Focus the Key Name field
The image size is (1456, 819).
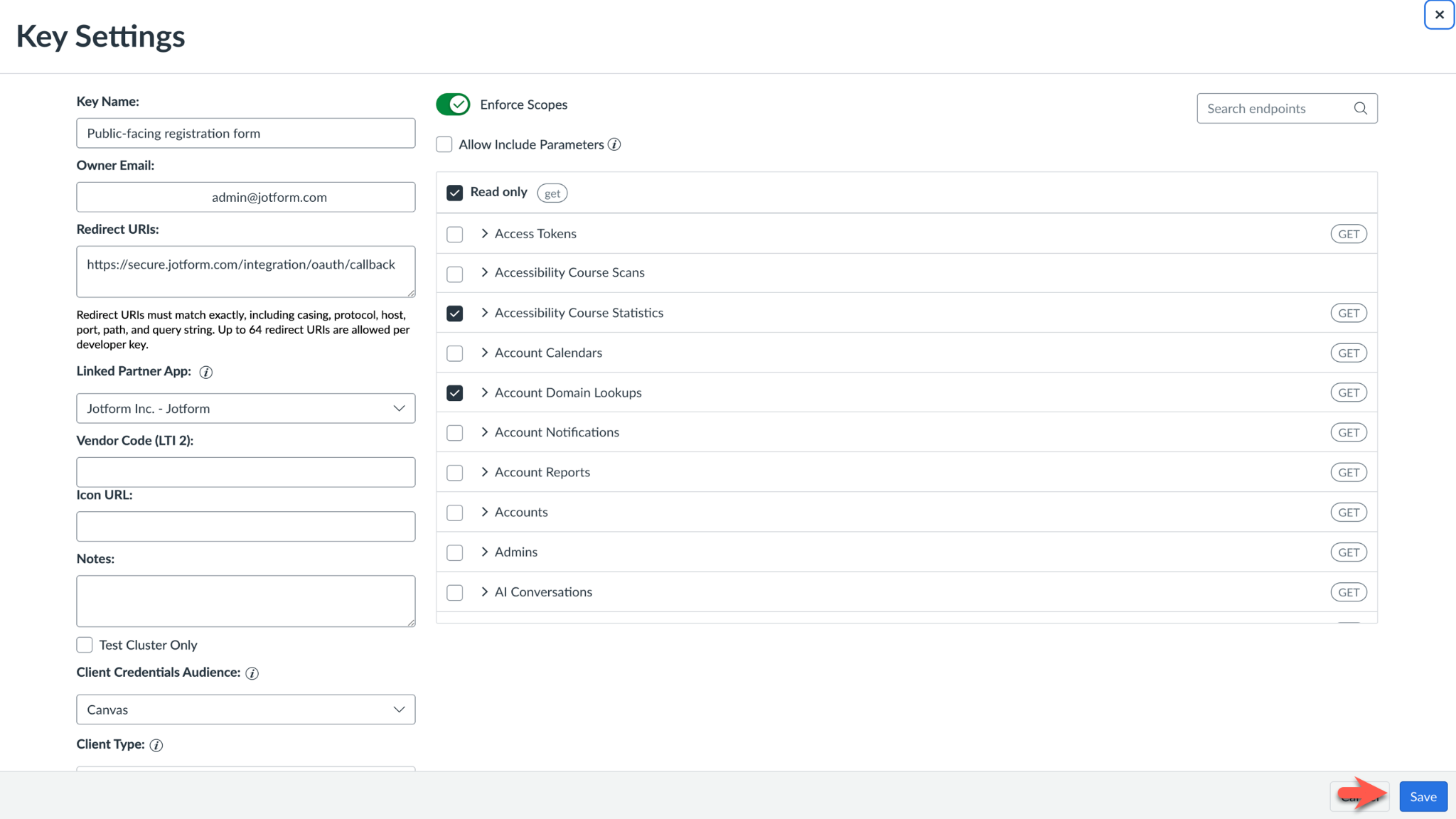click(246, 133)
